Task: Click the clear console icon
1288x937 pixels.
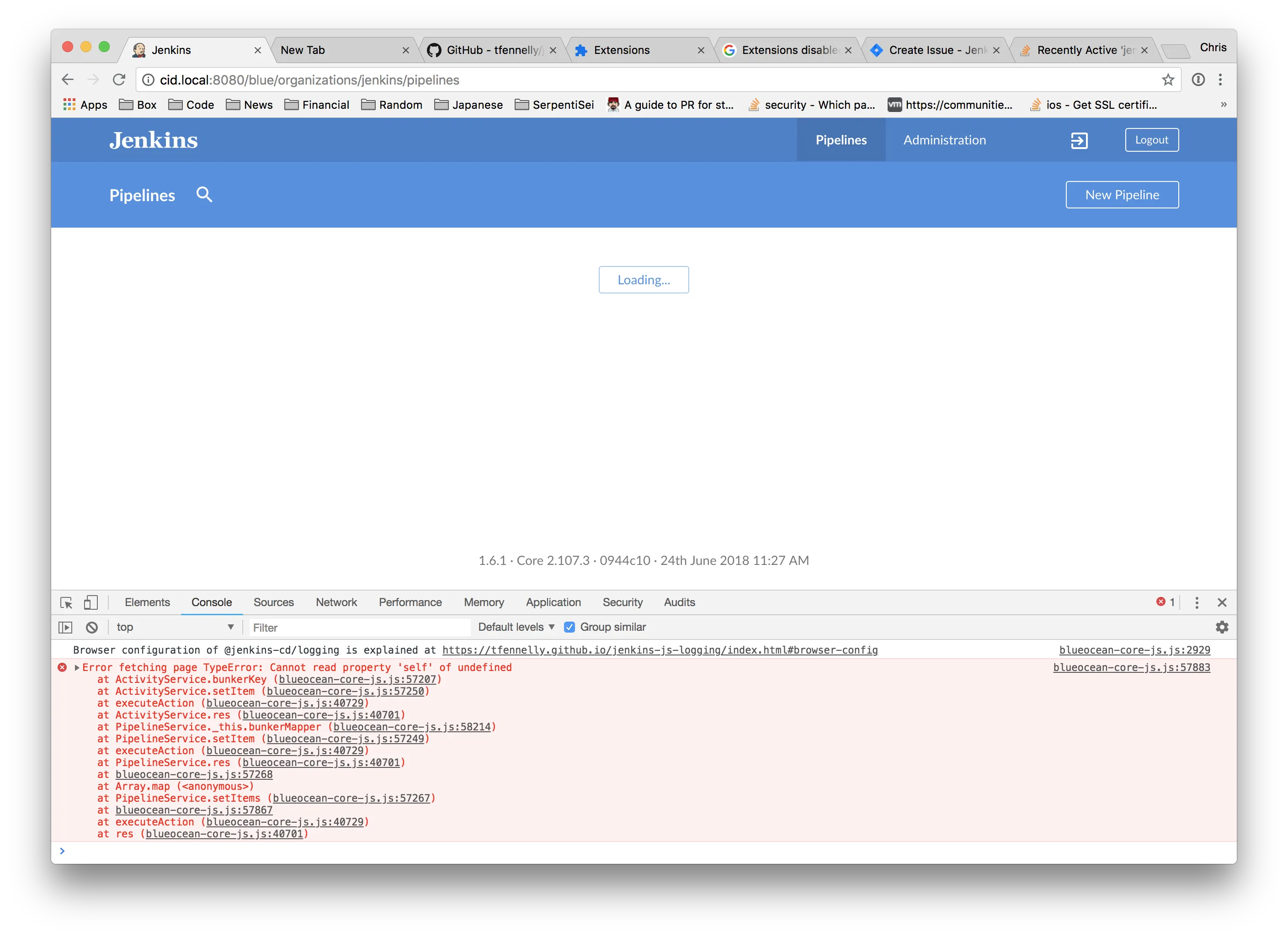Action: tap(92, 628)
